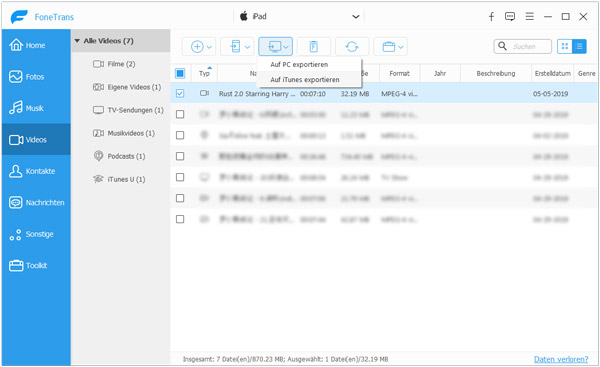Click the Apple device icon
The image size is (600, 367).
pos(244,16)
